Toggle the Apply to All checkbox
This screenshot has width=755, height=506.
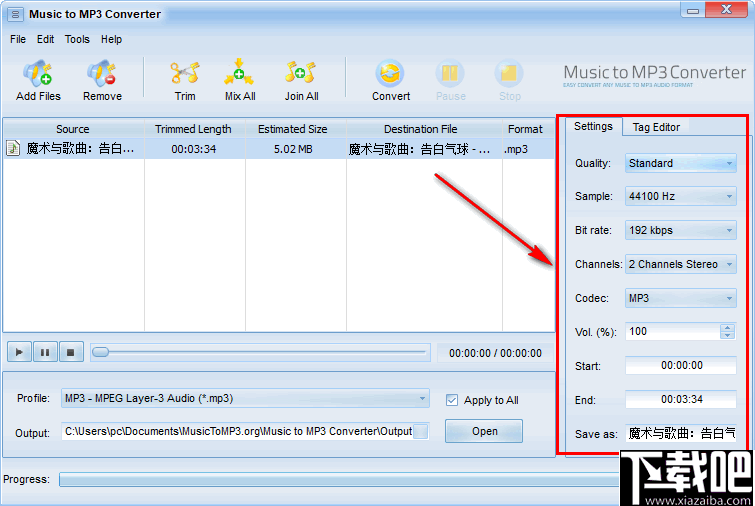tap(452, 400)
